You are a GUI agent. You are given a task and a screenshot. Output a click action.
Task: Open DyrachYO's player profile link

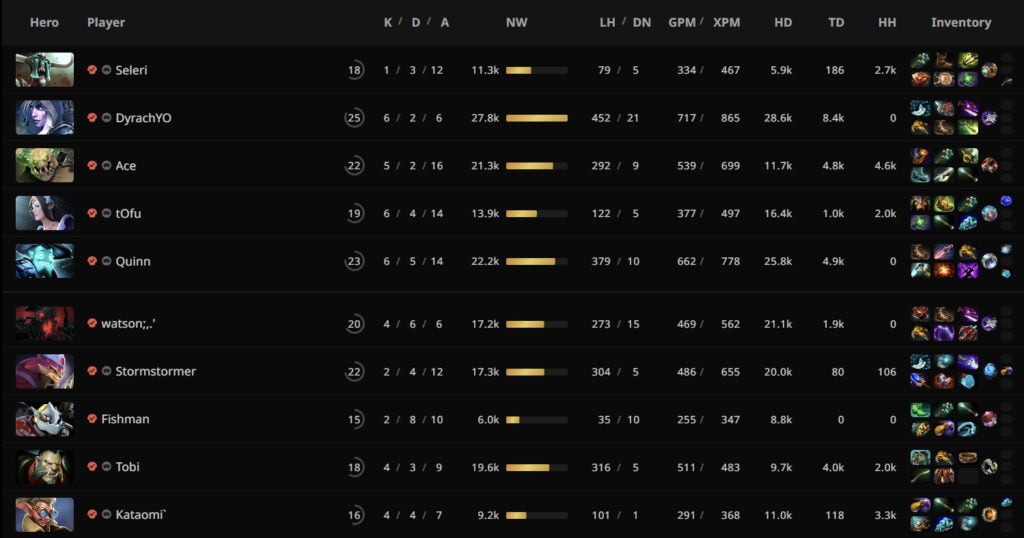pyautogui.click(x=143, y=118)
